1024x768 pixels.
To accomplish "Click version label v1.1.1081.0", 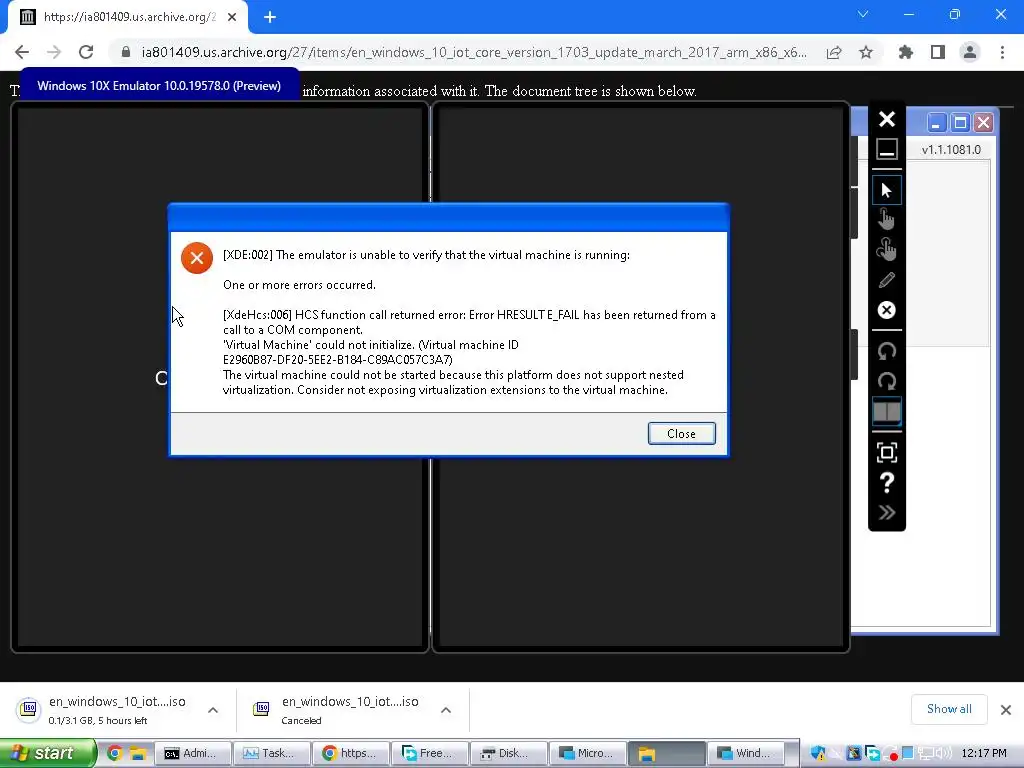I will [951, 150].
